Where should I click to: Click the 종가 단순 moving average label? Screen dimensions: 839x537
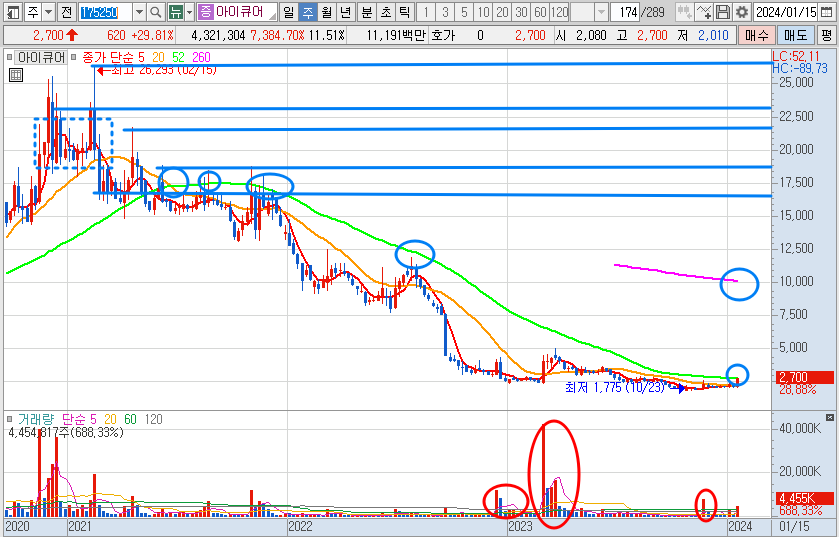(x=107, y=57)
